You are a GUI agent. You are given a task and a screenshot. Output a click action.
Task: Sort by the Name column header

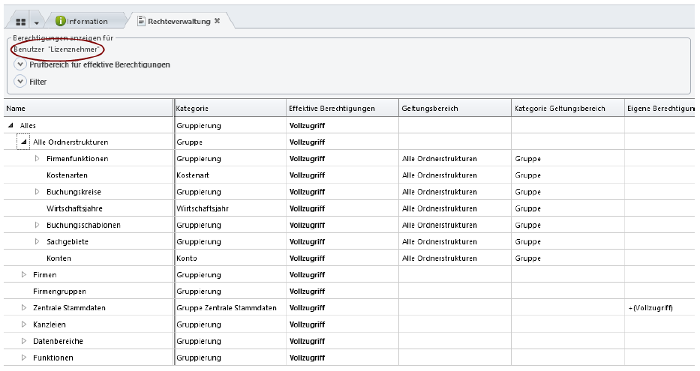(88, 108)
